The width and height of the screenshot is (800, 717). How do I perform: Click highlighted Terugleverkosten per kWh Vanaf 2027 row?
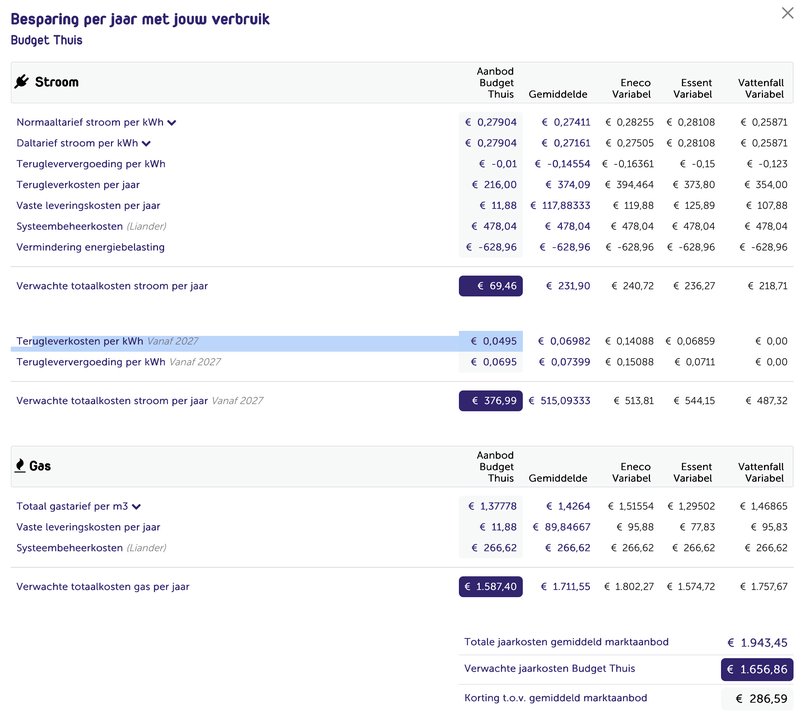point(266,341)
